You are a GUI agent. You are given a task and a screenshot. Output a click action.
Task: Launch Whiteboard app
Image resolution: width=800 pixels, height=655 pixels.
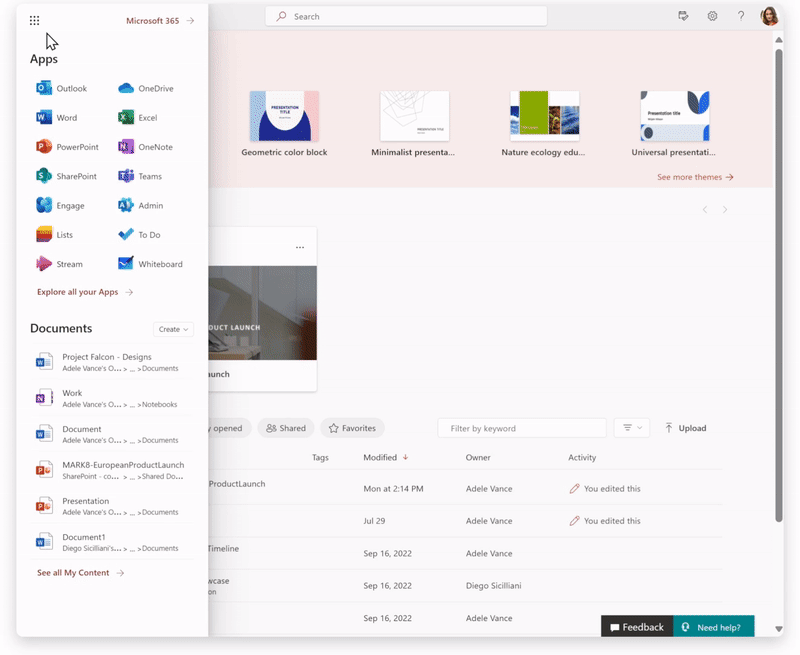(x=150, y=264)
